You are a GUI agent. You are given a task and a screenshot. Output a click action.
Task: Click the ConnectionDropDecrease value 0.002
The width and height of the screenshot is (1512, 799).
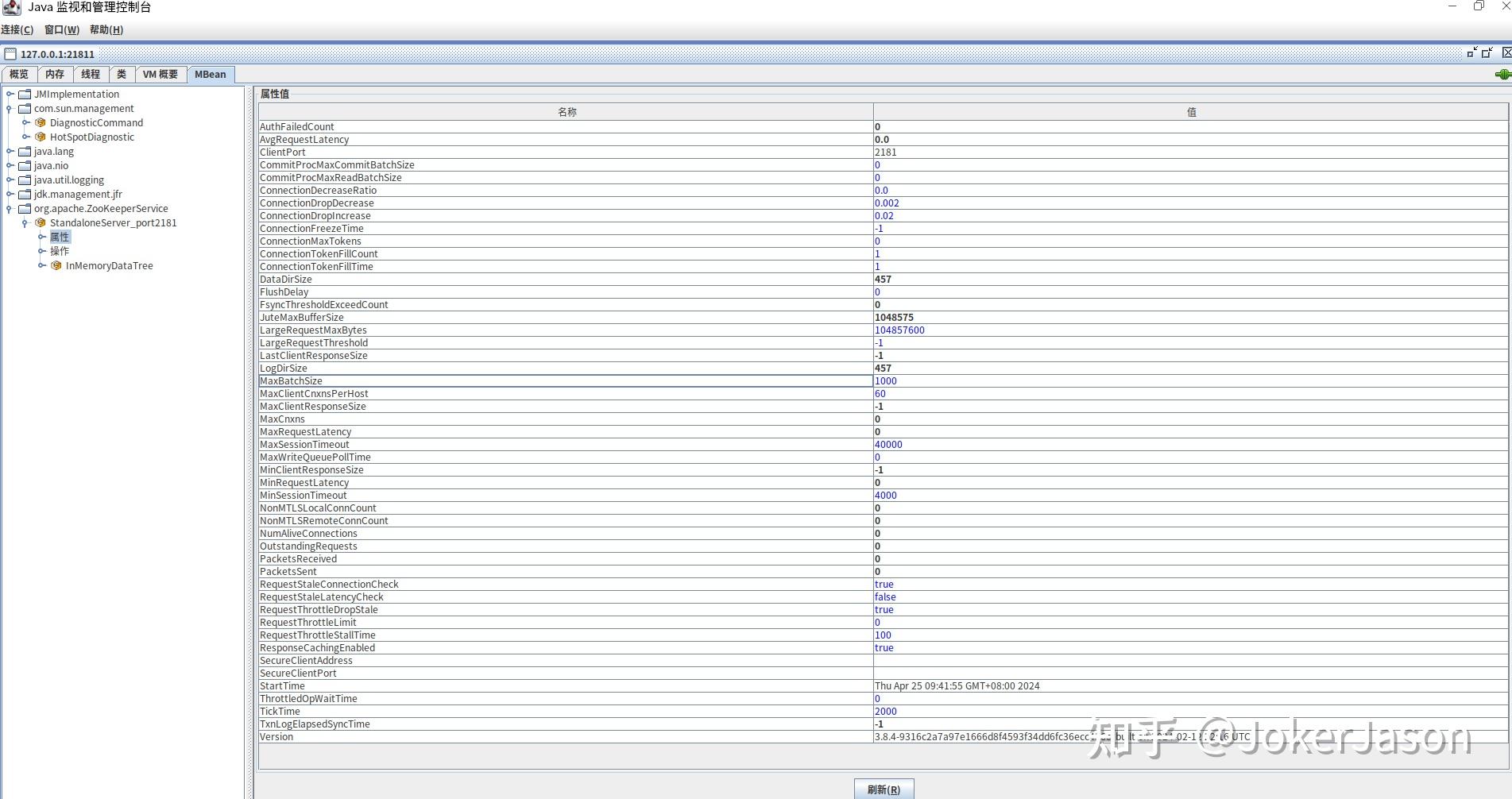(x=887, y=203)
